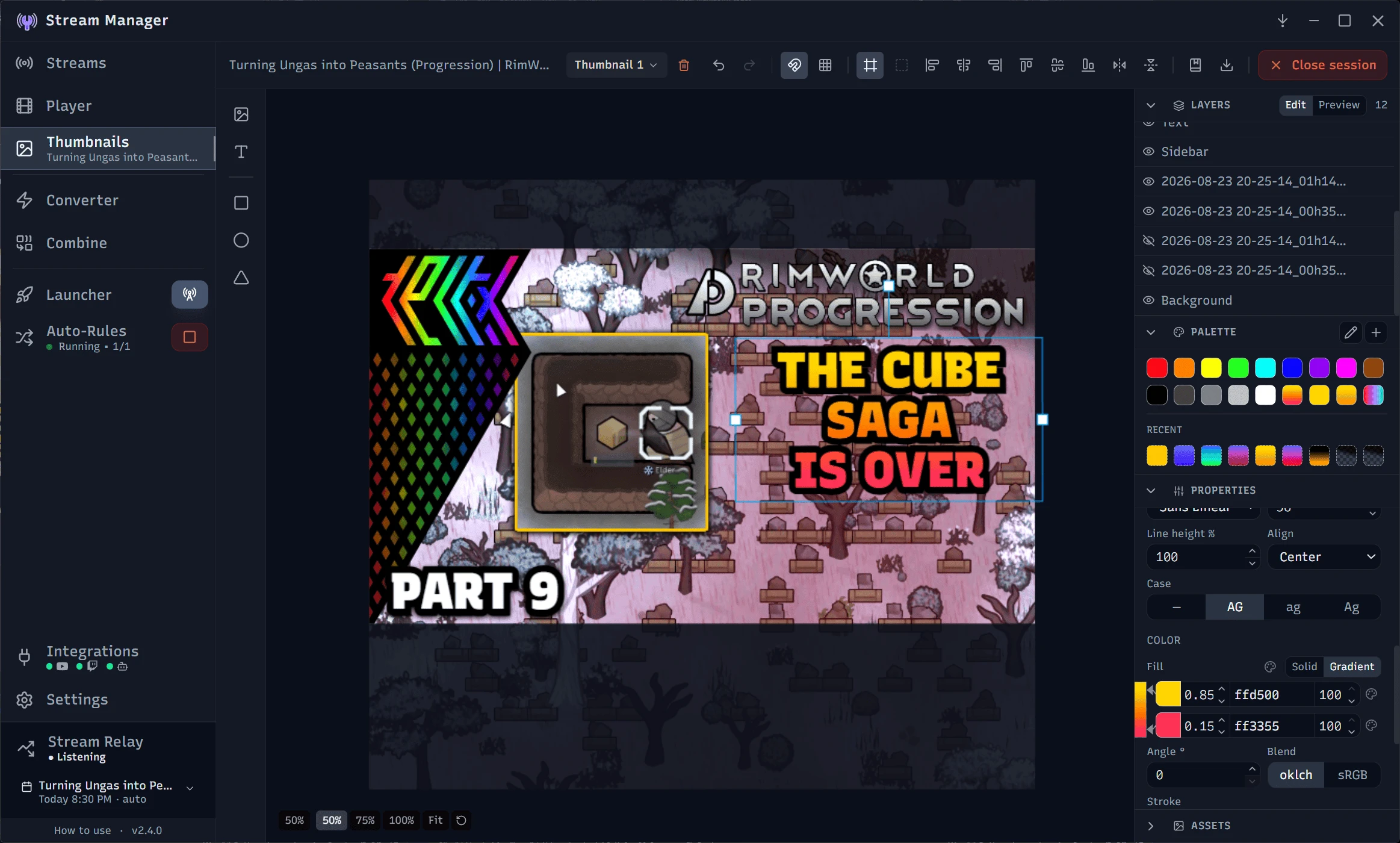
Task: Pick the cyan palette swatch
Action: coord(1265,368)
